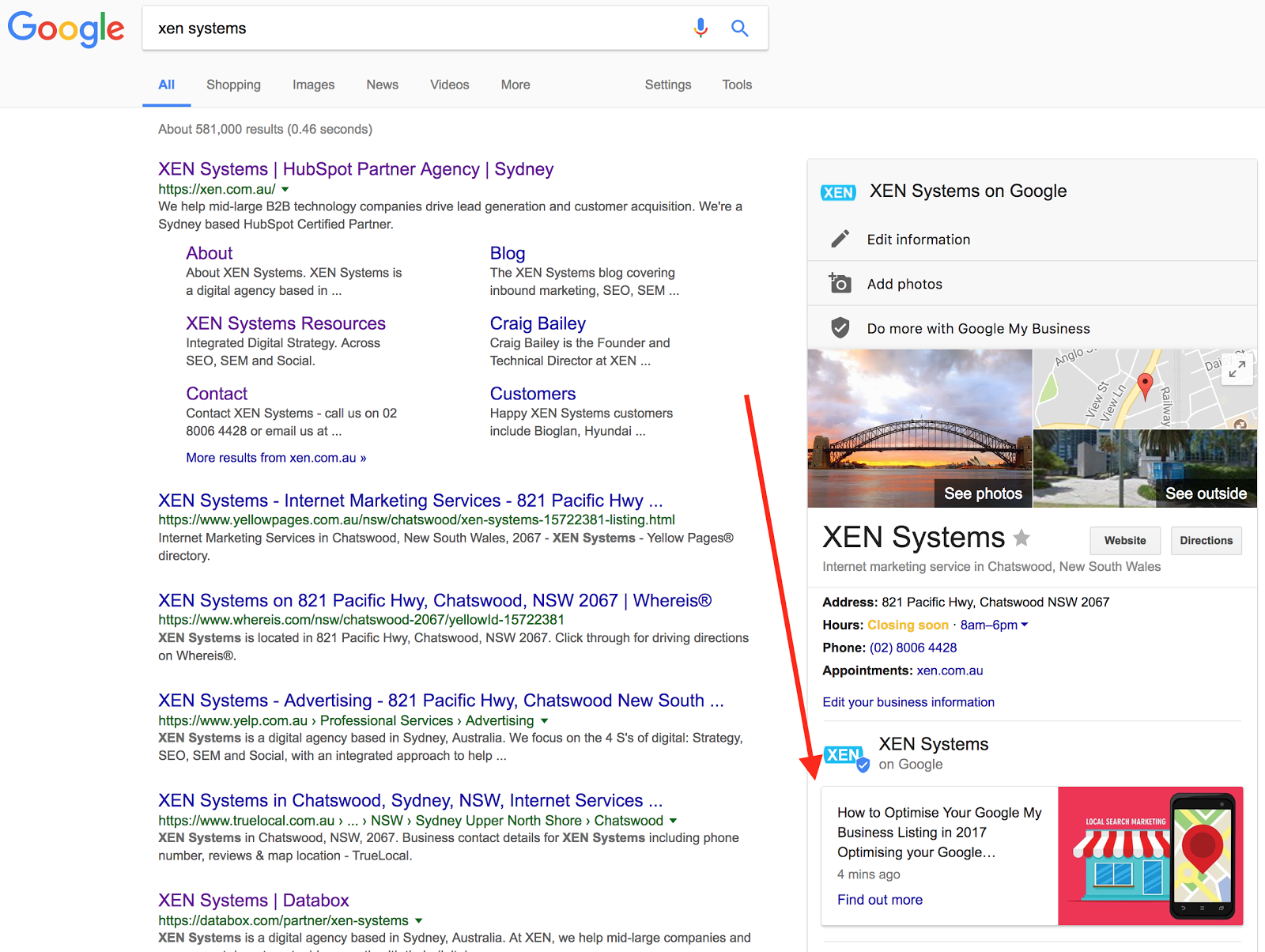Click the camera Add photos icon
Screen dimensions: 1265x952
coord(840,283)
